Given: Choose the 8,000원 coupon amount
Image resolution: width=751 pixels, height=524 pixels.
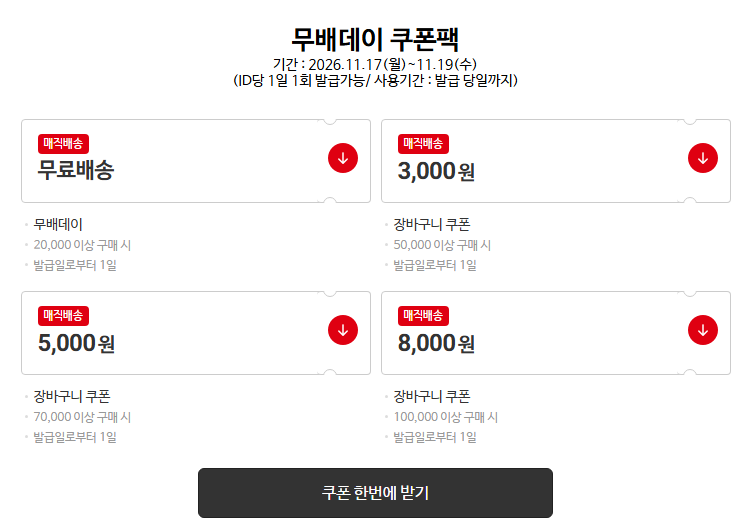Looking at the screenshot, I should tap(436, 344).
